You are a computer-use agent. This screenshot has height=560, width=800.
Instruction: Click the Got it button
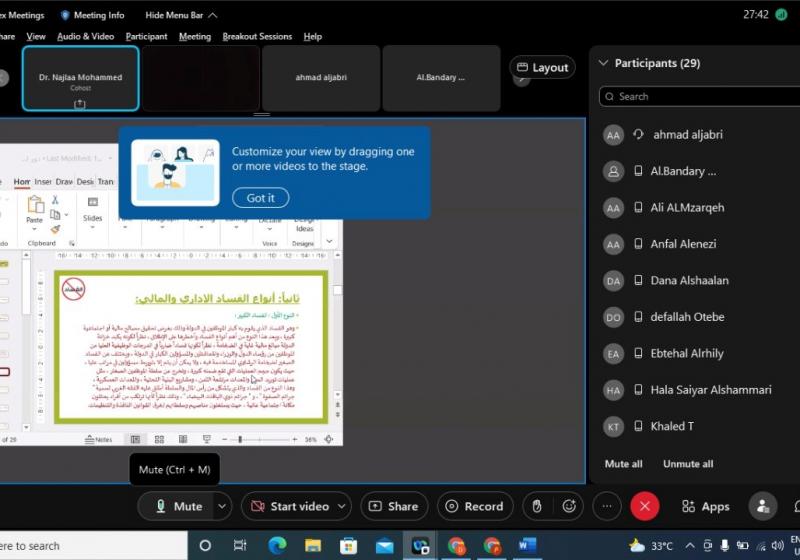pyautogui.click(x=260, y=198)
